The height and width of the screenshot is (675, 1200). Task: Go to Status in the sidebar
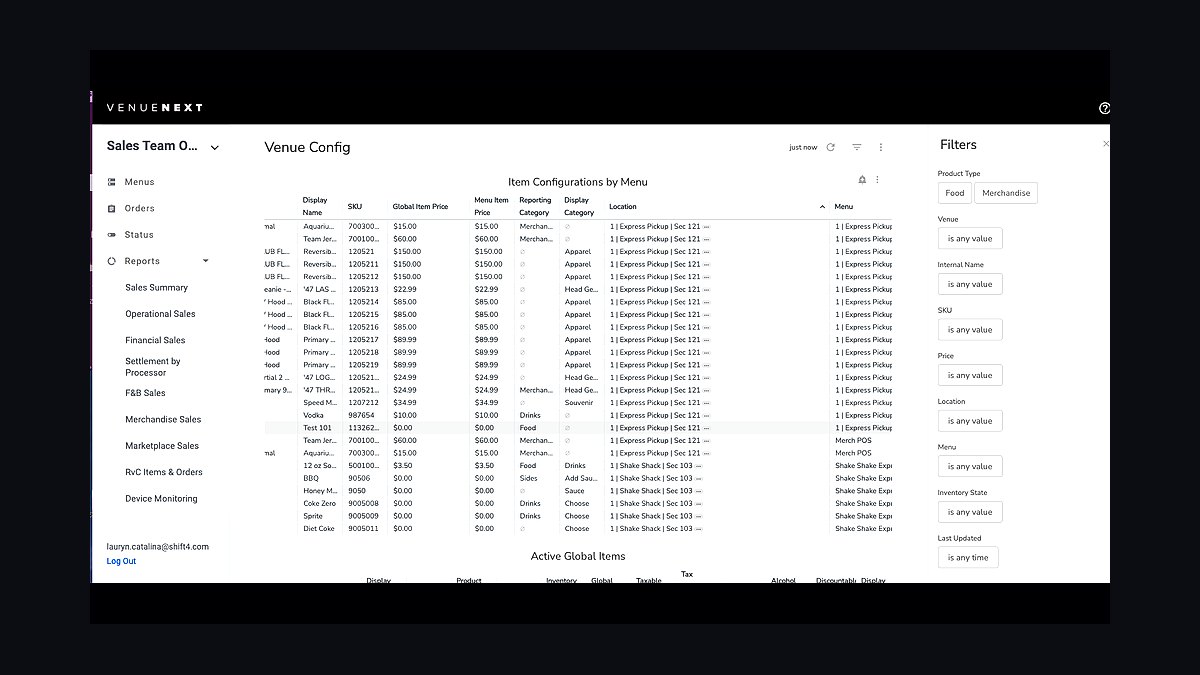click(x=139, y=235)
